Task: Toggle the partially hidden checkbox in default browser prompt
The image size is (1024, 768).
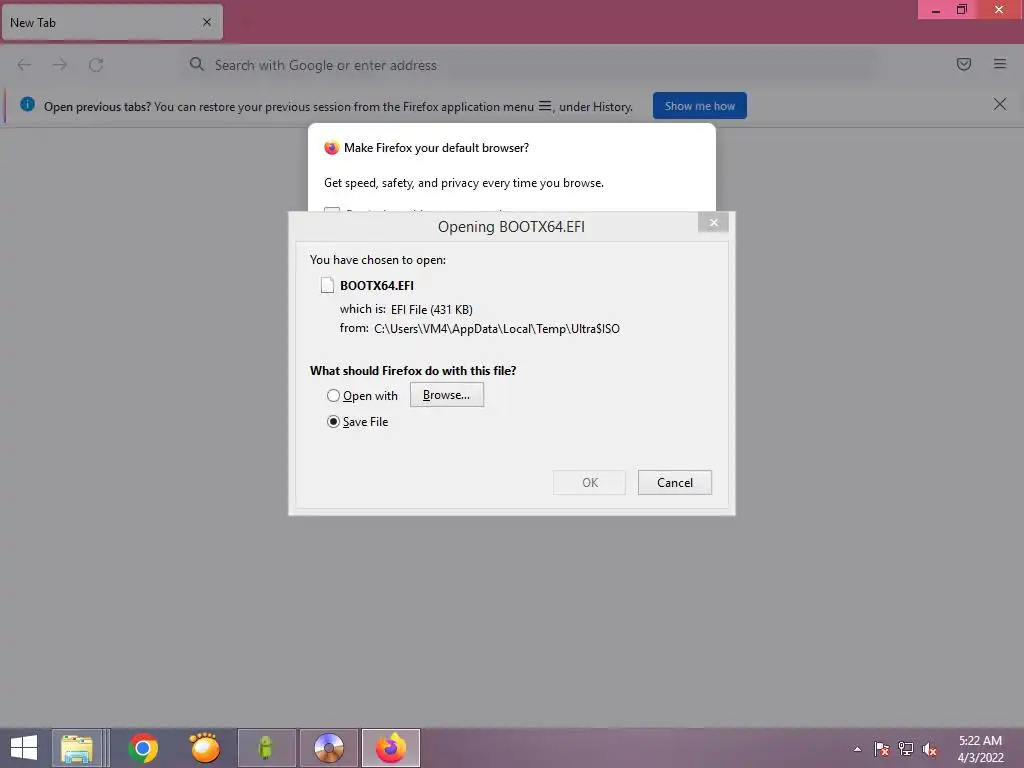Action: coord(332,210)
